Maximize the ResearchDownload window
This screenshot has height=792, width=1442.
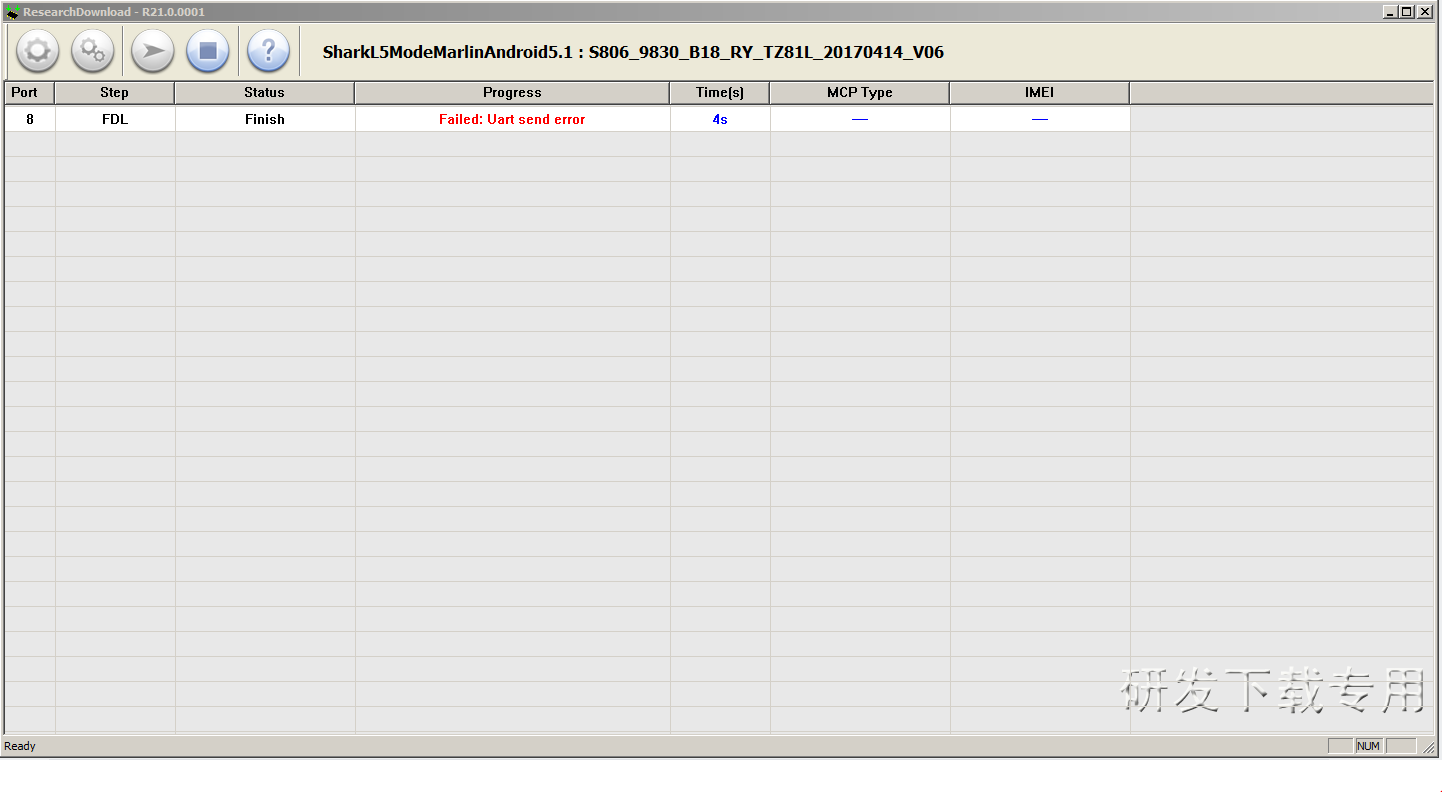coord(1406,12)
